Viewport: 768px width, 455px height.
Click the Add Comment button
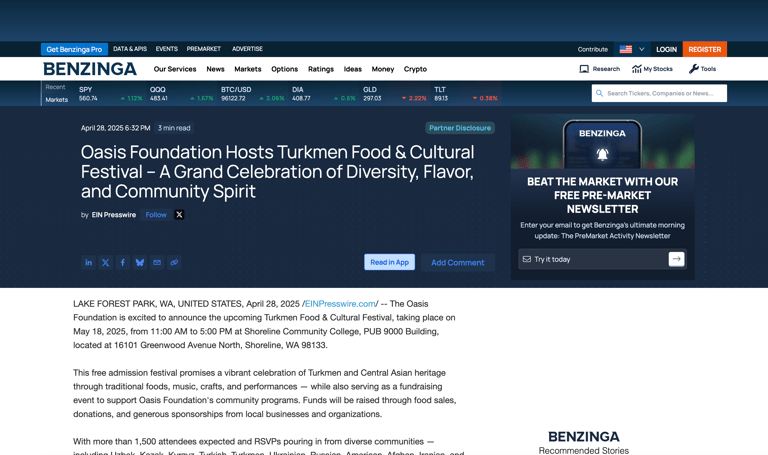(457, 263)
